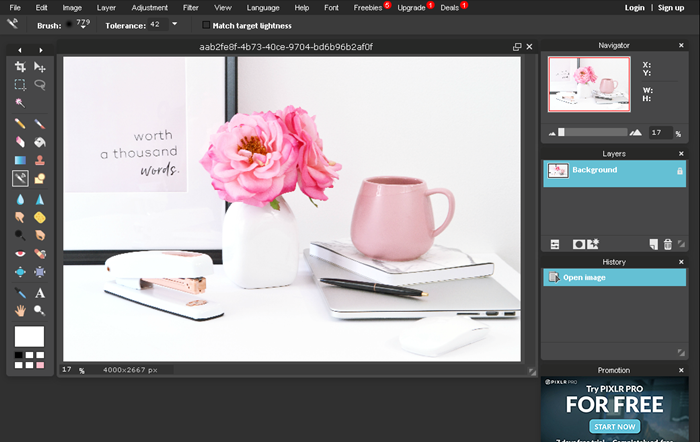Image resolution: width=700 pixels, height=442 pixels.
Task: Select Open image in History panel
Action: coord(614,277)
